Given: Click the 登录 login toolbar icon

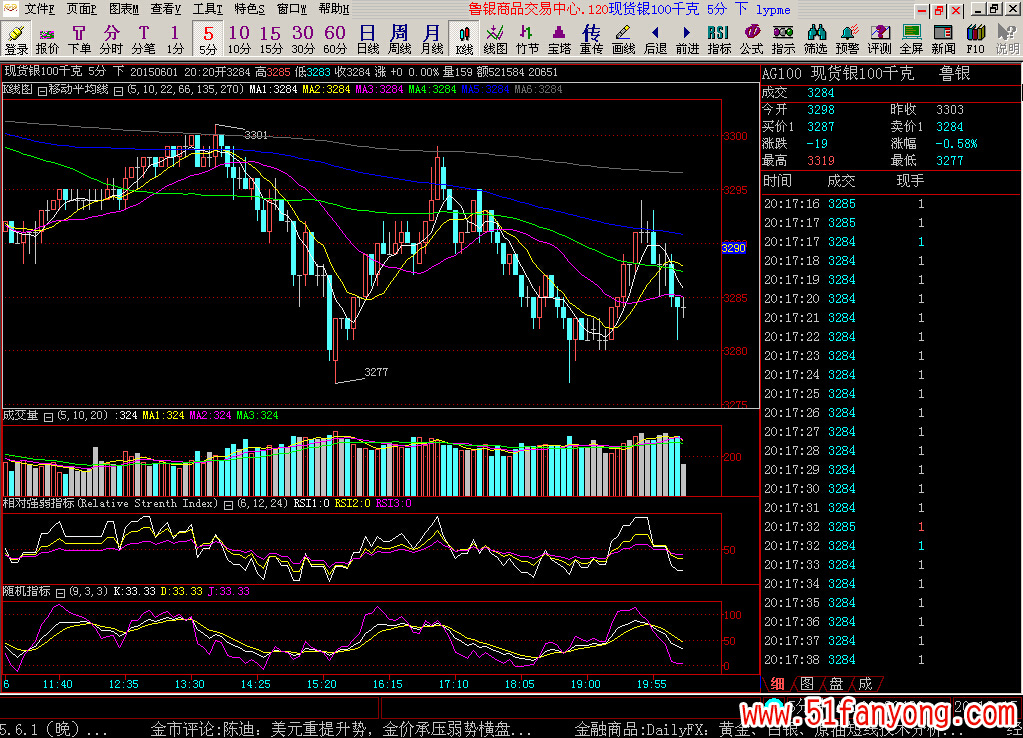Looking at the screenshot, I should (16, 39).
